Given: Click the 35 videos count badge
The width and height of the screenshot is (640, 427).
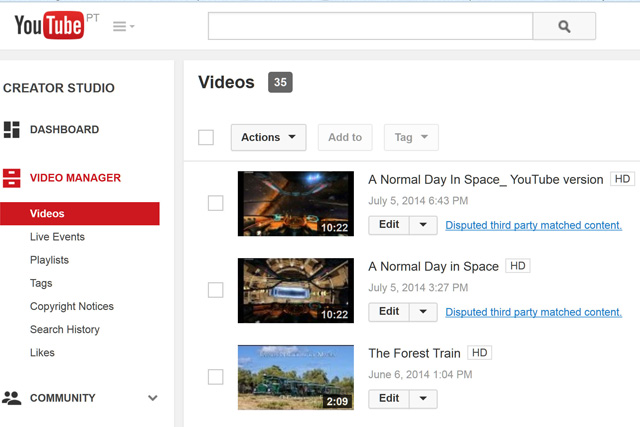Looking at the screenshot, I should (280, 82).
